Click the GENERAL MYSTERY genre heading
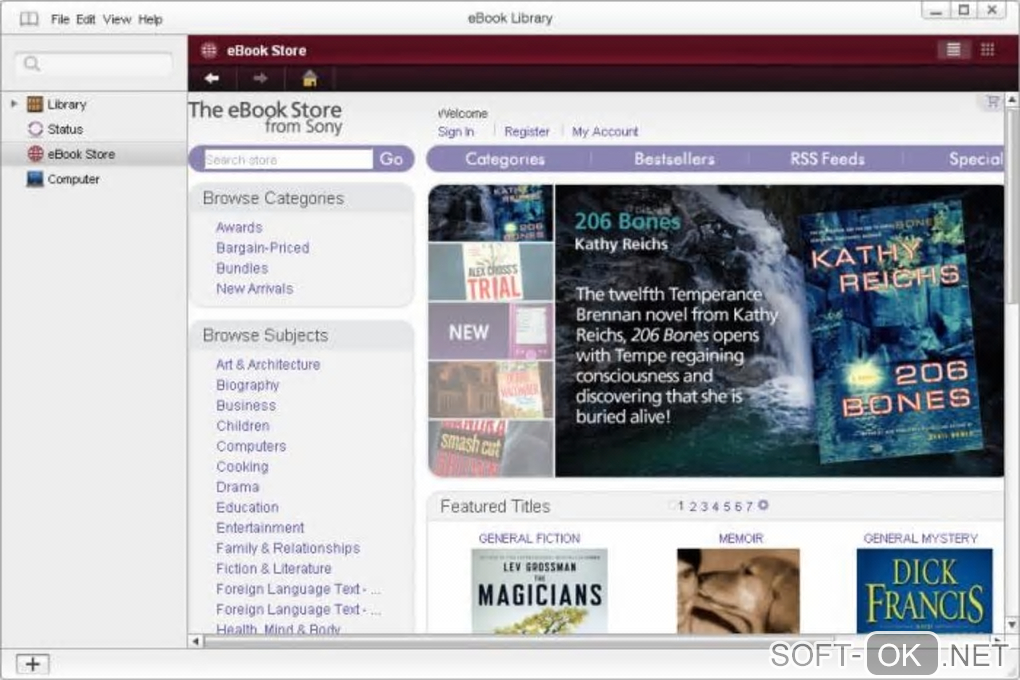This screenshot has width=1020, height=680. point(920,538)
